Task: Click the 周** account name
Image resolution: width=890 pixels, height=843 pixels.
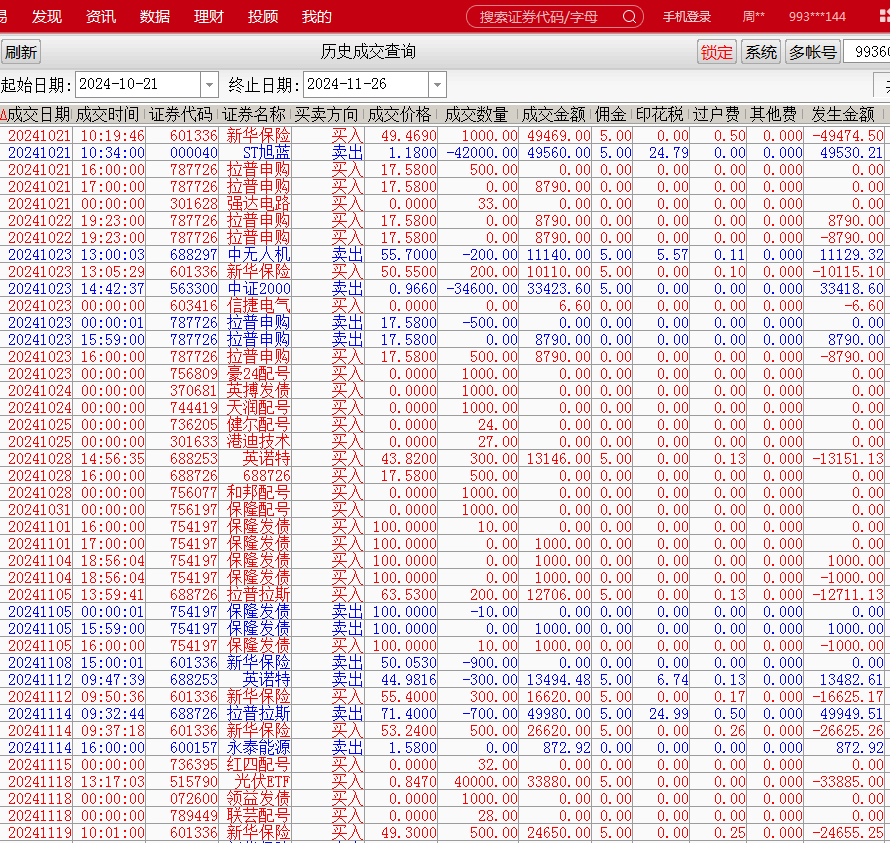Action: click(x=753, y=17)
